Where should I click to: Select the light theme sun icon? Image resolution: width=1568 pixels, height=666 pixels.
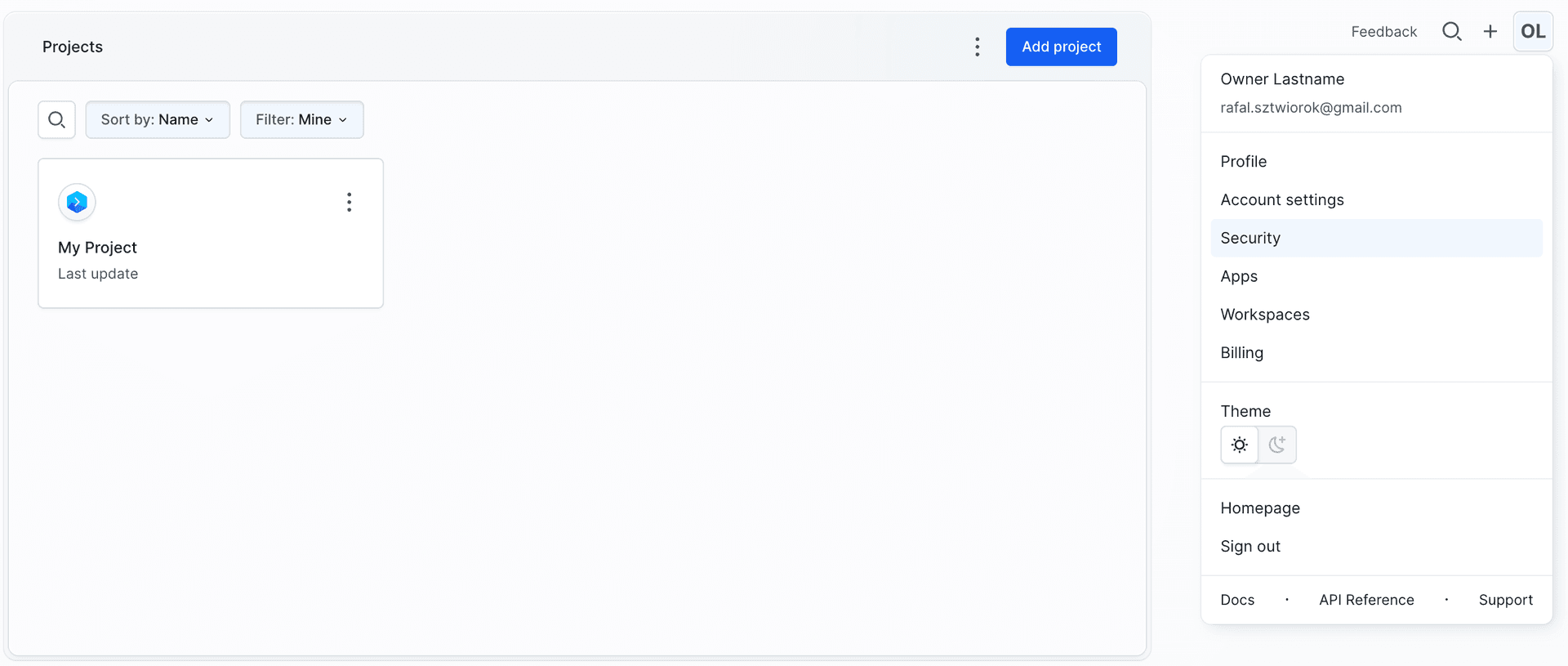click(1239, 445)
